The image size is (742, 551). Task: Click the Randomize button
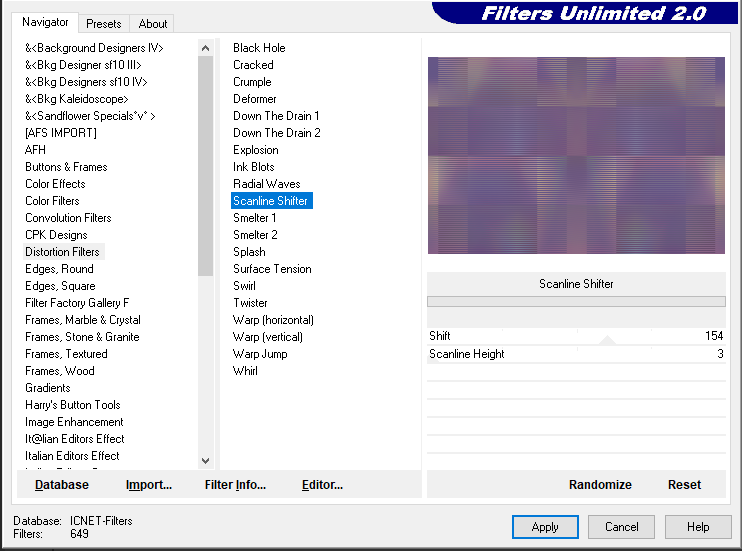(x=600, y=485)
